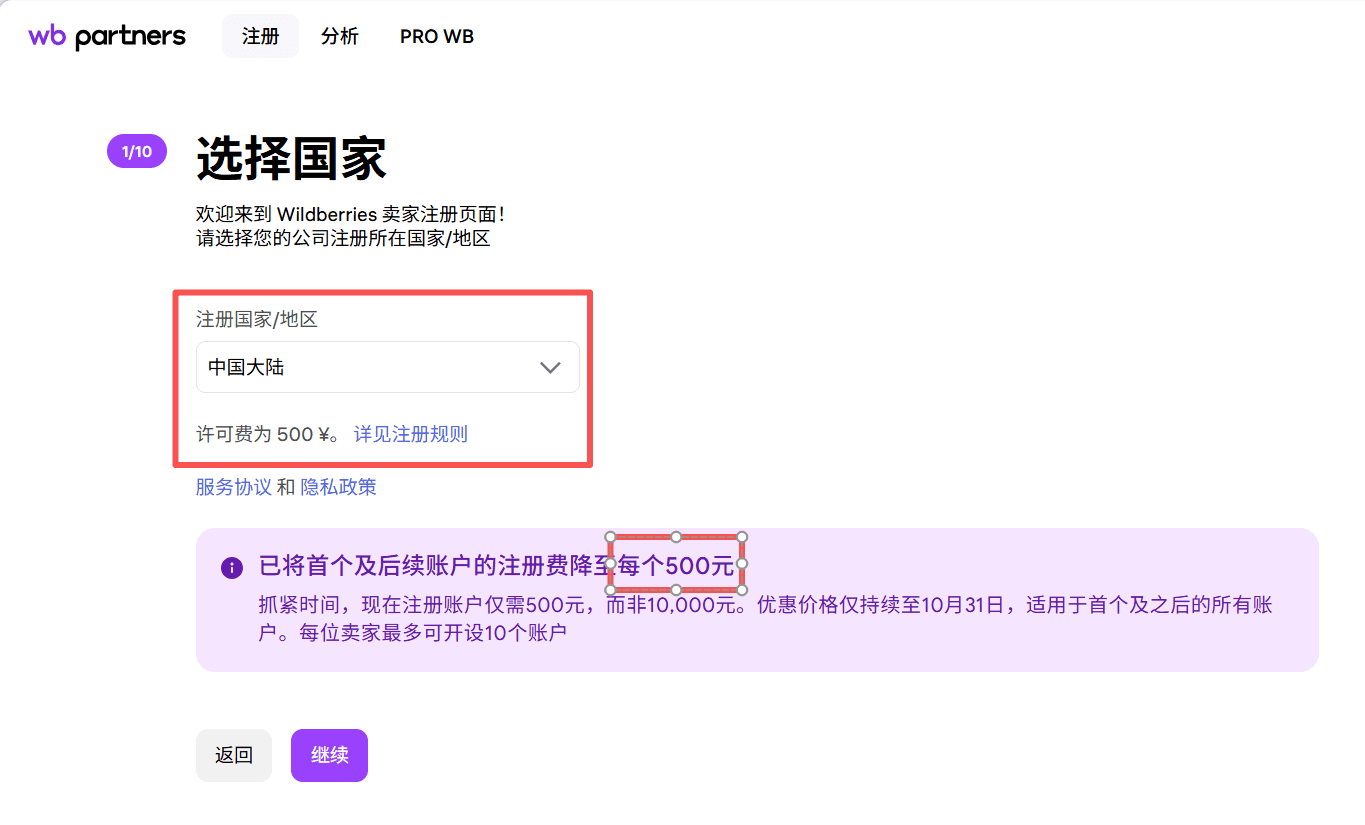Open the 详见注册规则 link
The width and height of the screenshot is (1365, 825).
411,434
